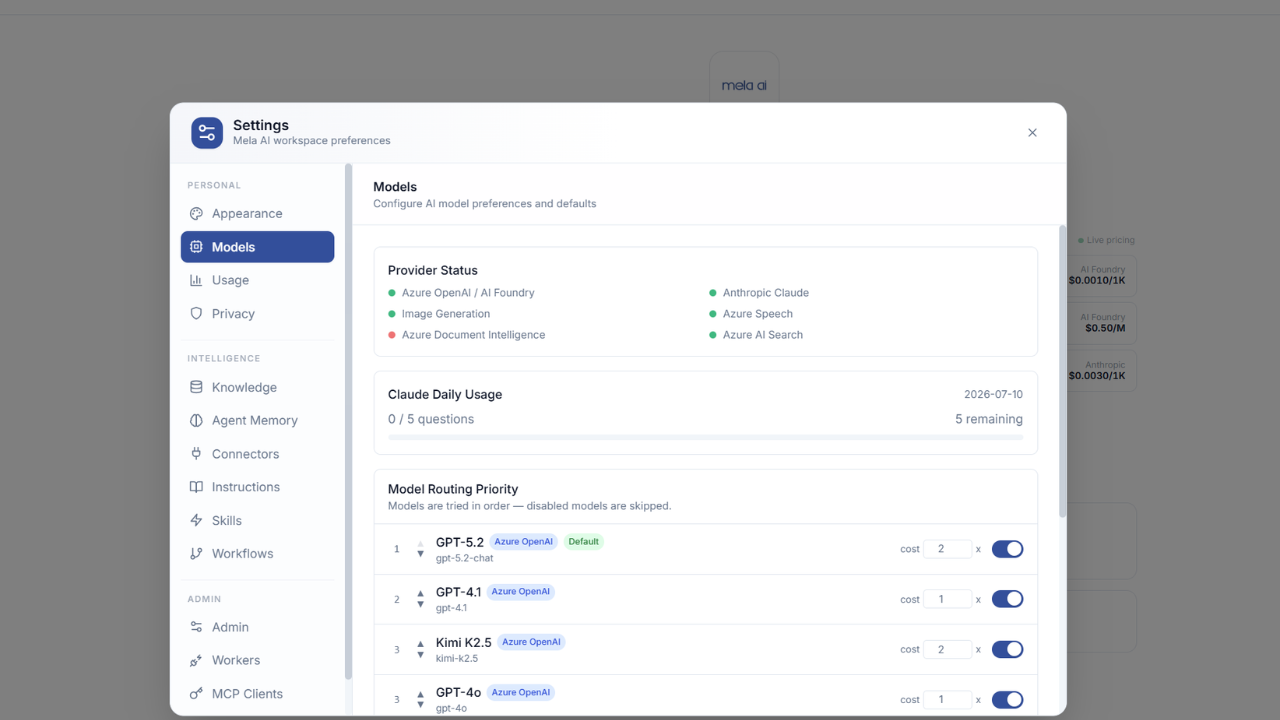Click the bar chart icon for Usage

point(196,280)
